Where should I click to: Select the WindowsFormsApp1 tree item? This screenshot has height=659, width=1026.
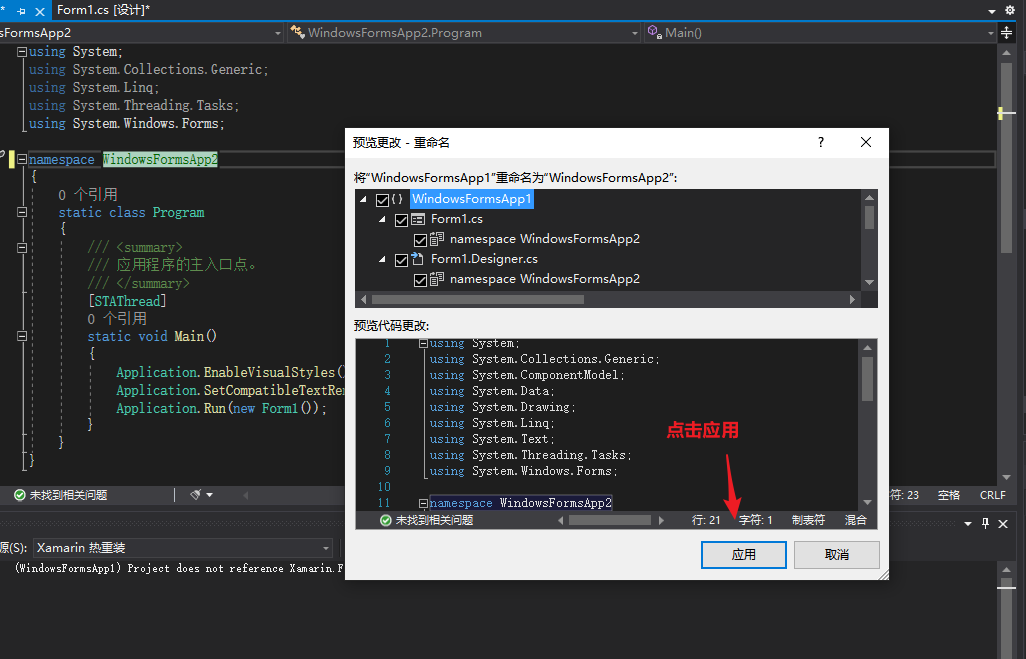point(472,199)
